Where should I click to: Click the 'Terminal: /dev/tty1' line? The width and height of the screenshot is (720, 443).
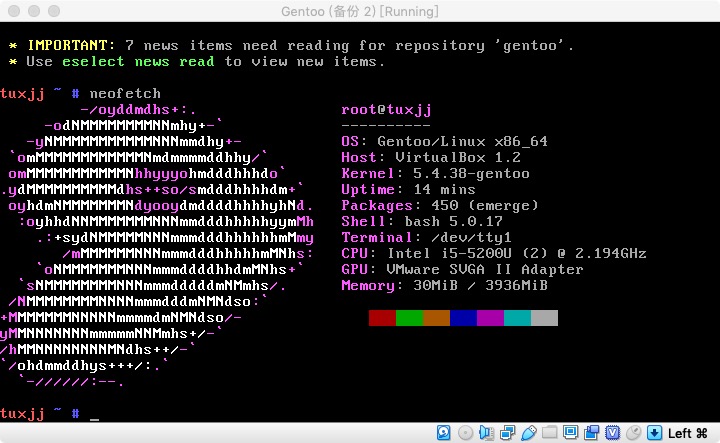pos(427,237)
